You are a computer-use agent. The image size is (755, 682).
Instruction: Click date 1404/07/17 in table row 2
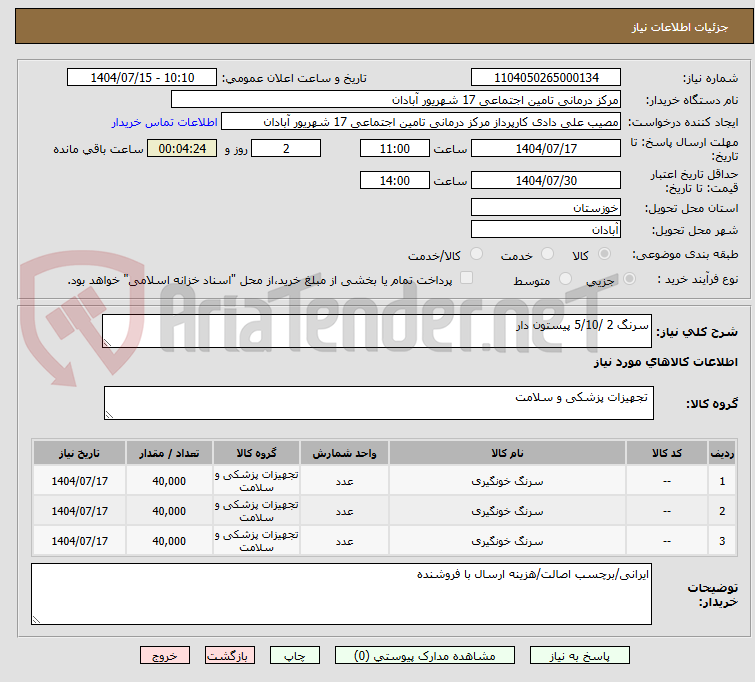click(79, 511)
